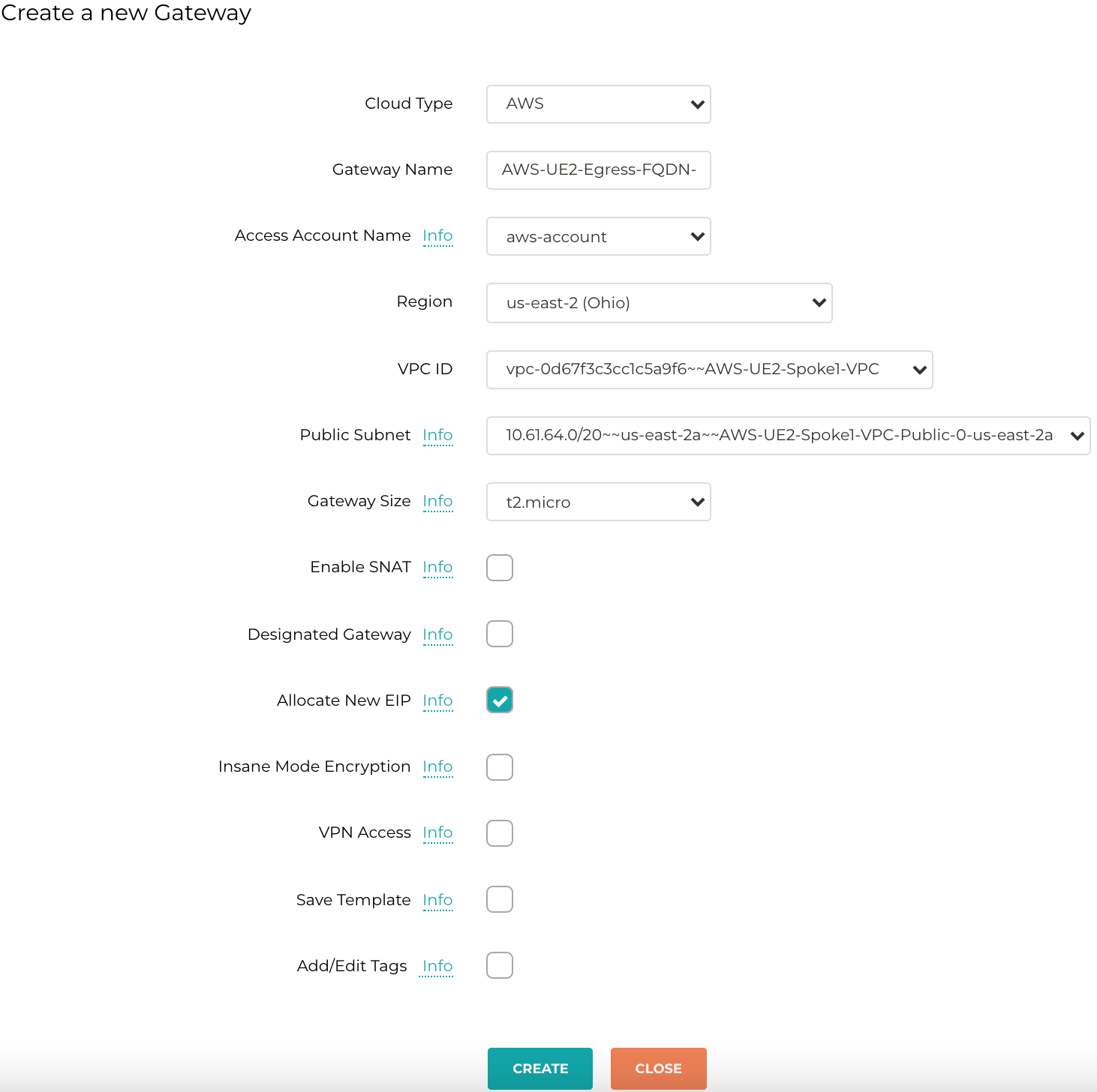This screenshot has height=1092, width=1097.
Task: Enable Insane Mode Encryption checkbox
Action: (500, 767)
